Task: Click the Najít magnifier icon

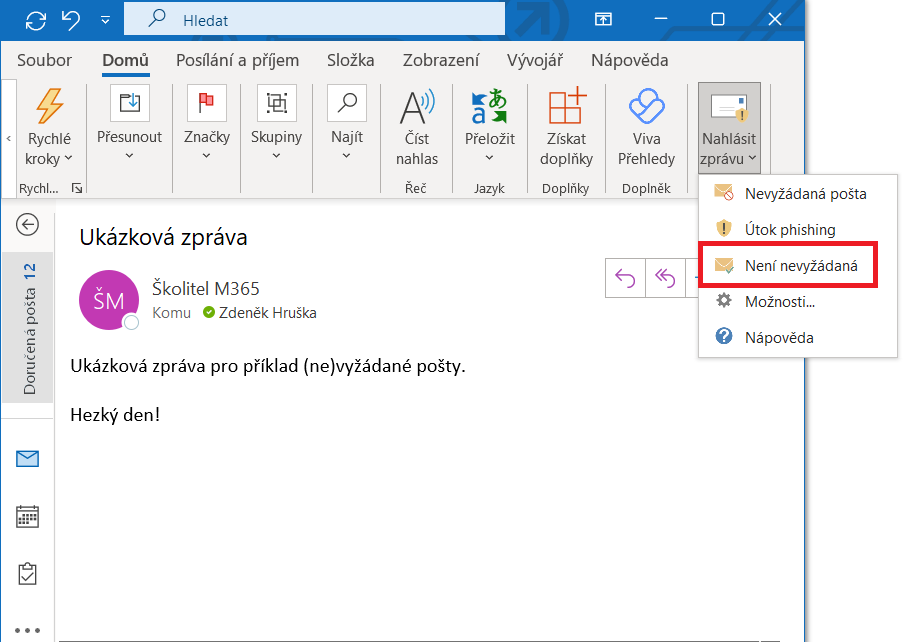Action: click(347, 103)
